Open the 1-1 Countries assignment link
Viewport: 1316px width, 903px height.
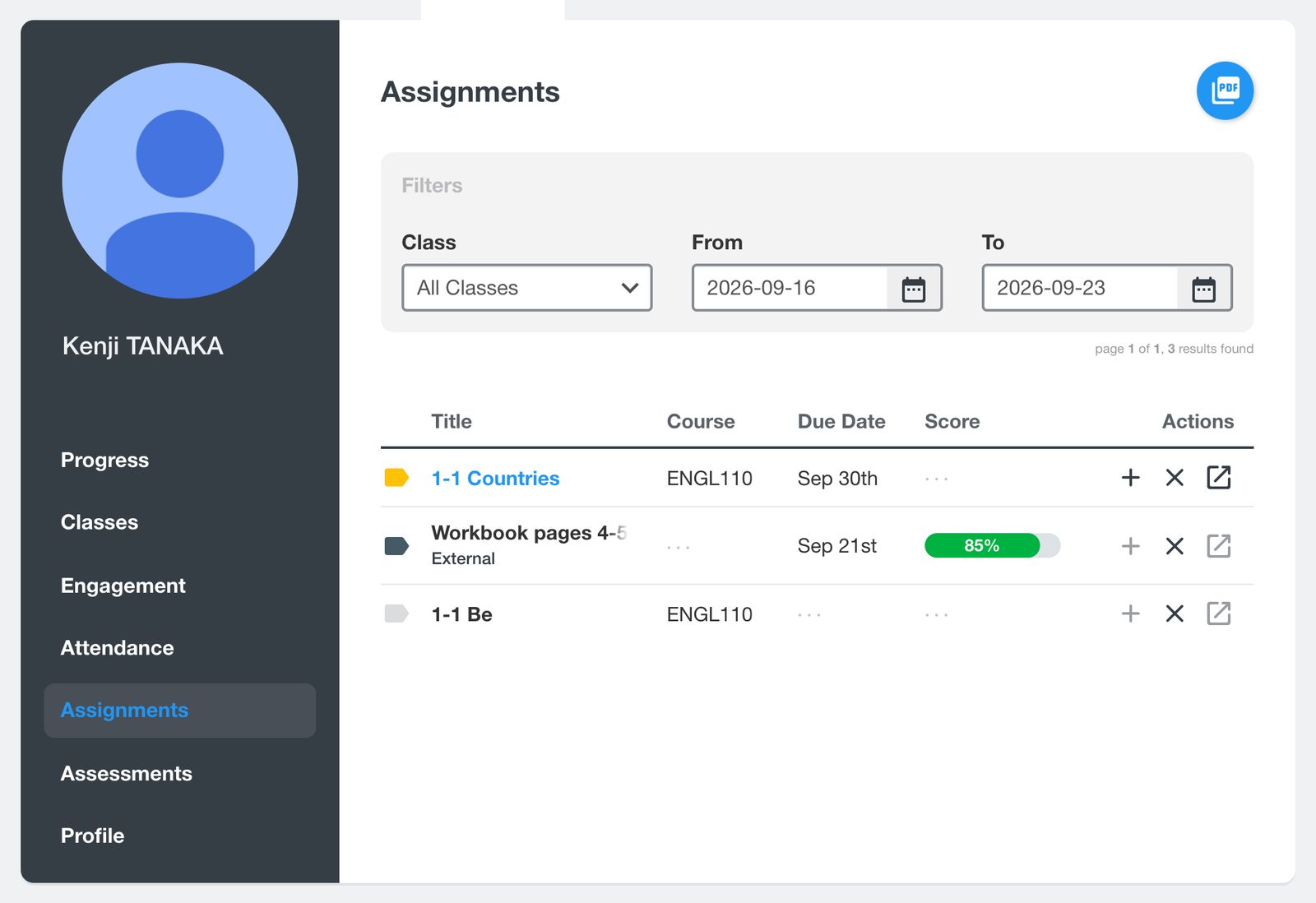tap(495, 479)
